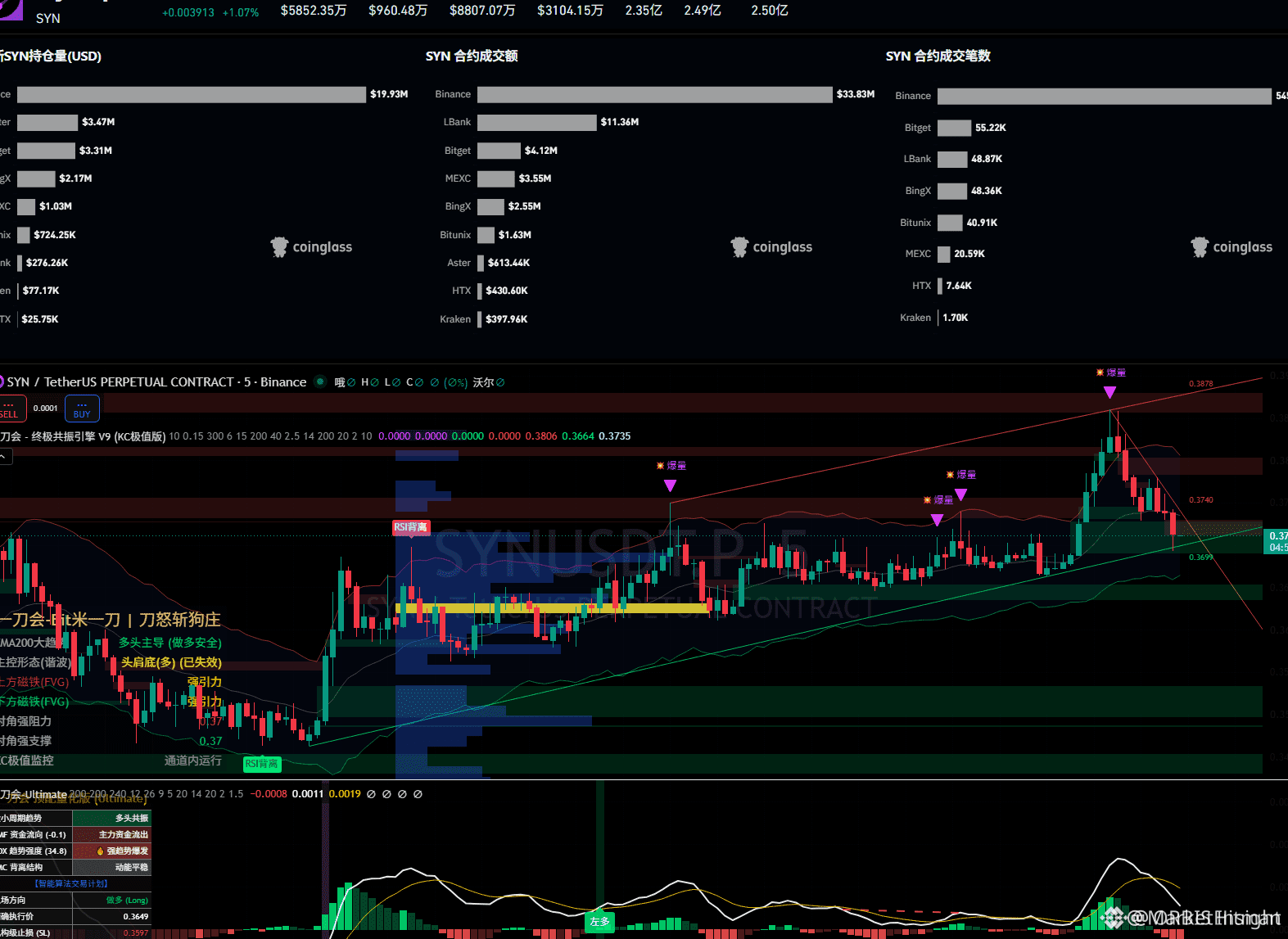Click the 【智能算法交易计划】 table header
Viewport: 1288px width, 939px height.
[x=71, y=884]
